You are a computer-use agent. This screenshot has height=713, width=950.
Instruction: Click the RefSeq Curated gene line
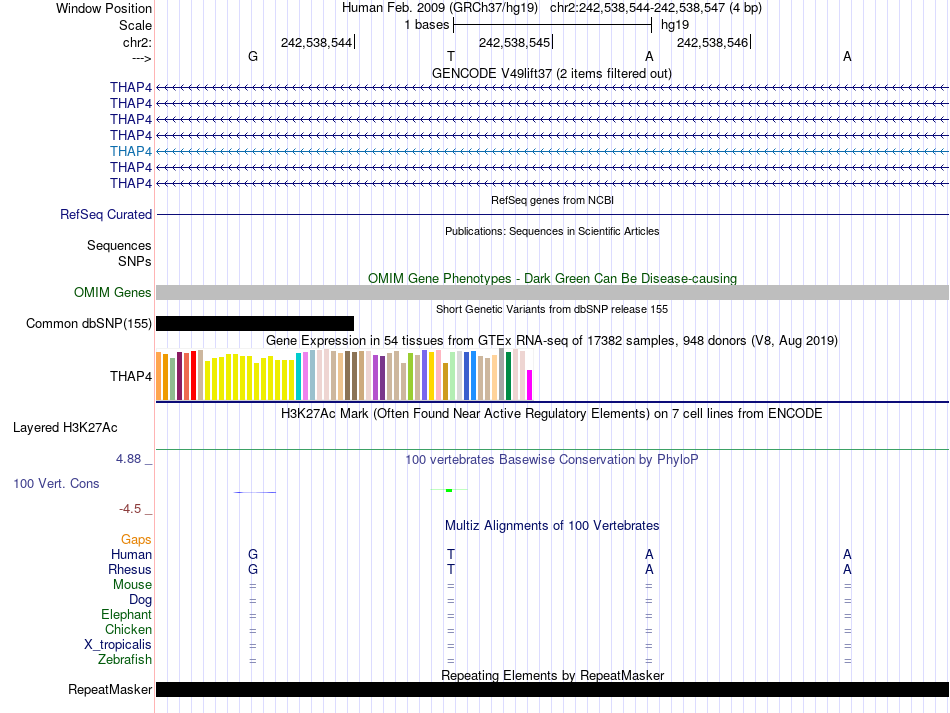(552, 214)
